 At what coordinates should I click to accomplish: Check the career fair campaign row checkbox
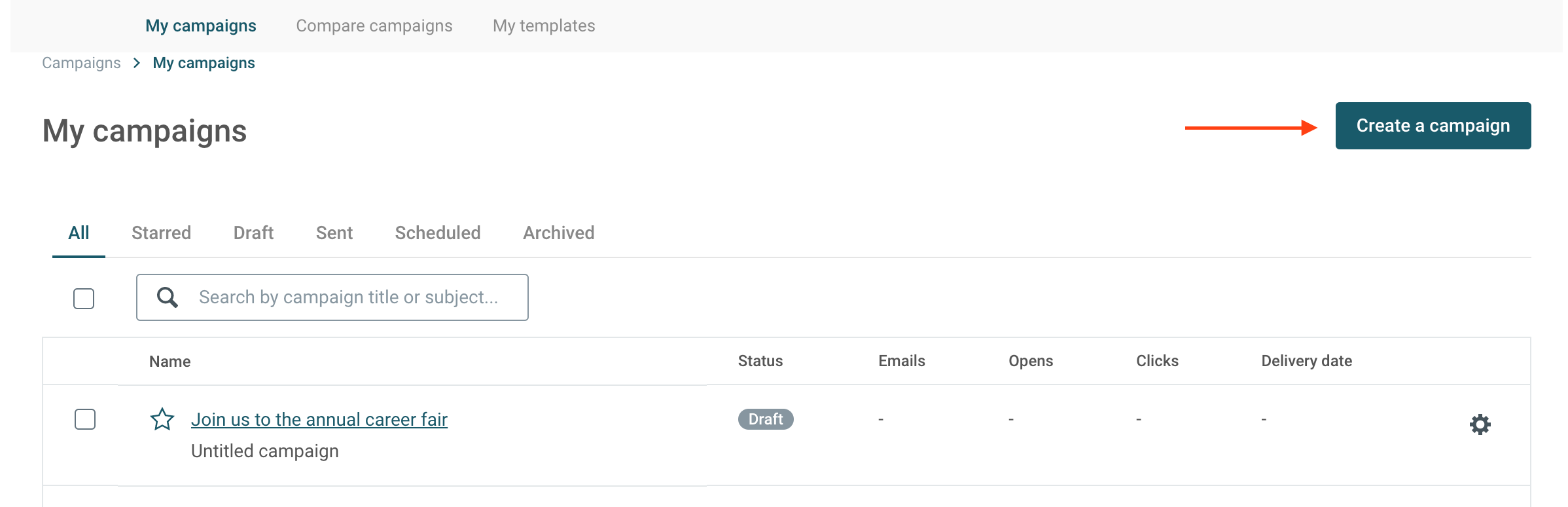pyautogui.click(x=85, y=419)
